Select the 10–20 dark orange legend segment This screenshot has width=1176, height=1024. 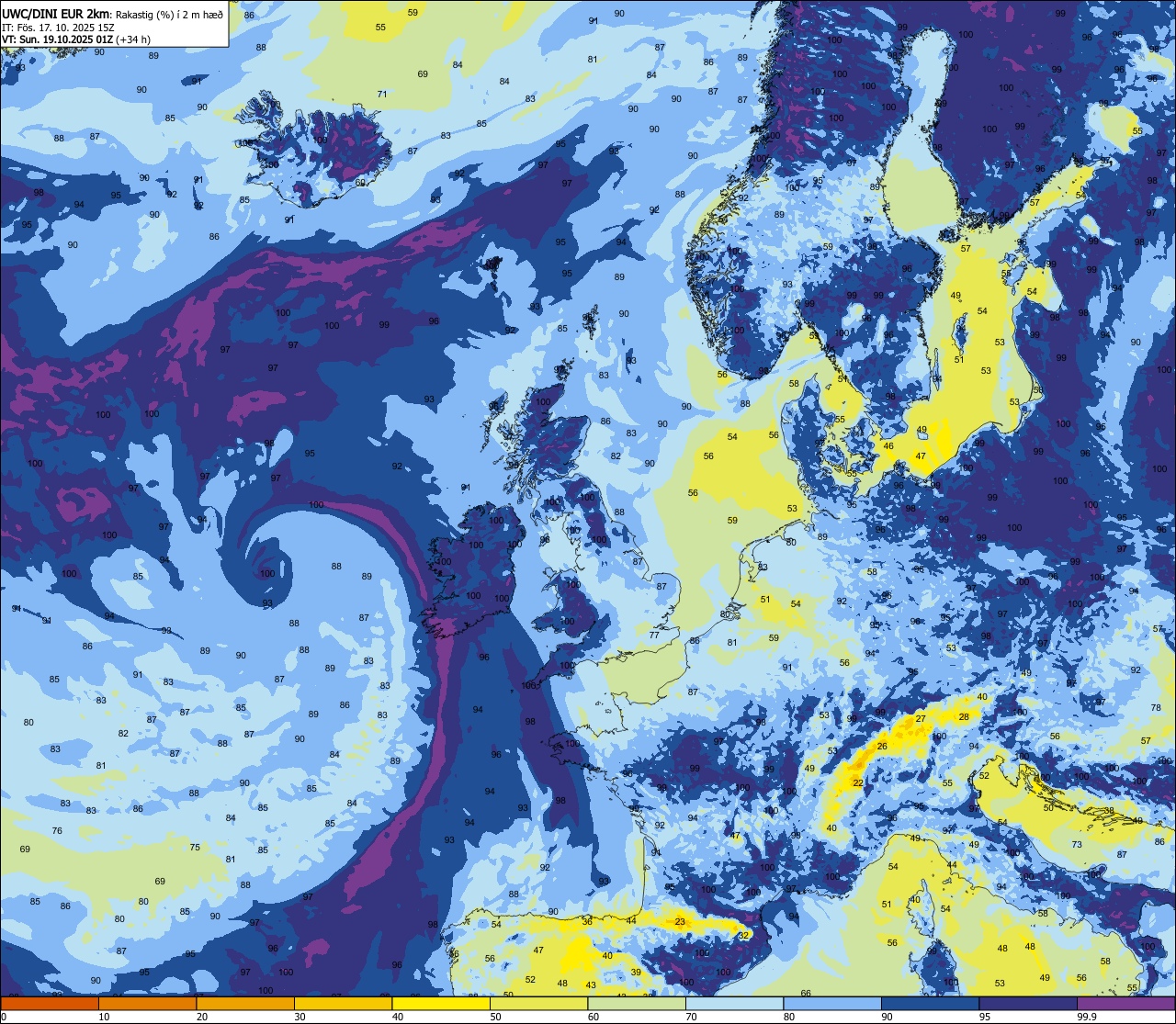(147, 1003)
